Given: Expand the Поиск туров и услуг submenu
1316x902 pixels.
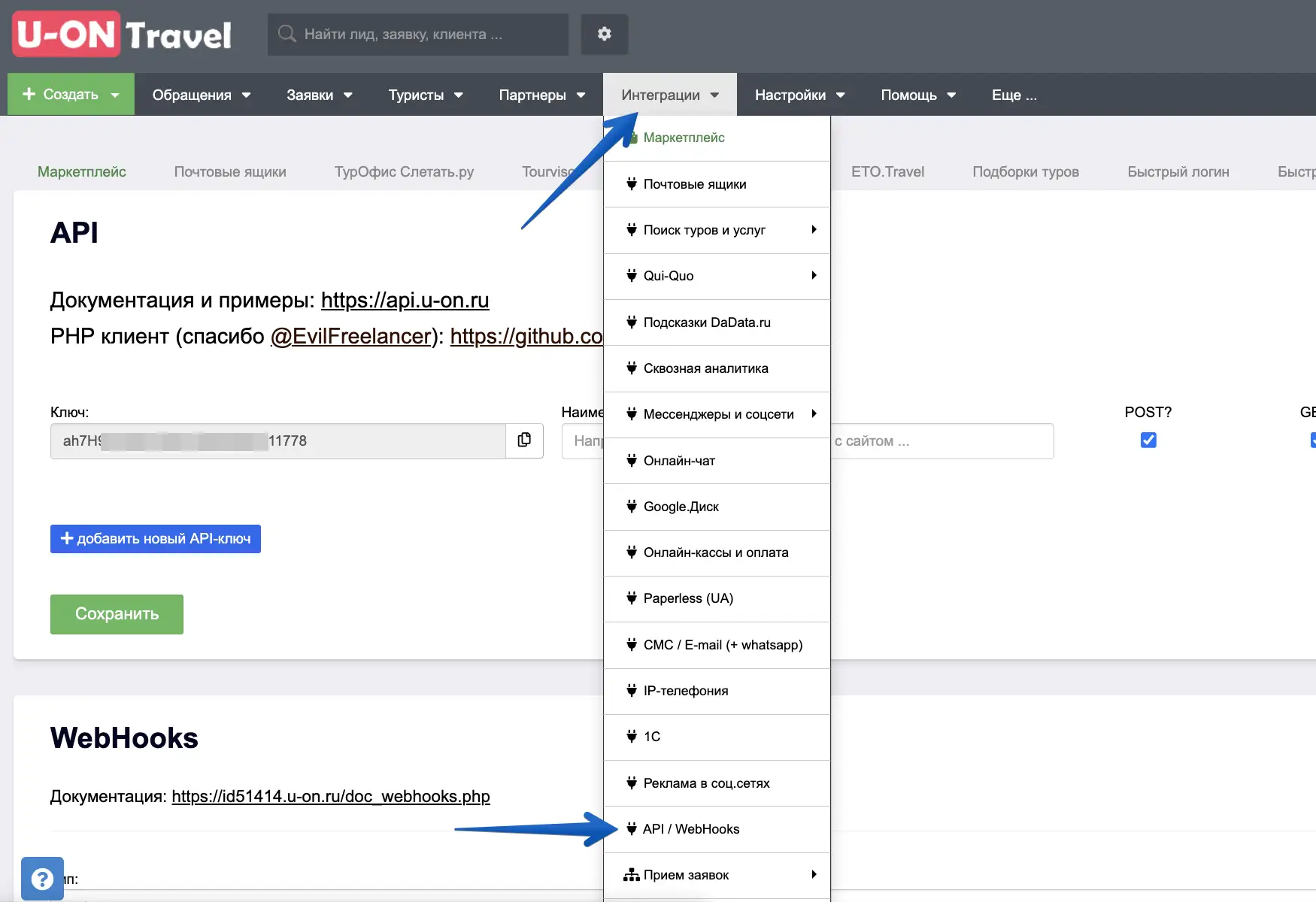Looking at the screenshot, I should coord(813,230).
